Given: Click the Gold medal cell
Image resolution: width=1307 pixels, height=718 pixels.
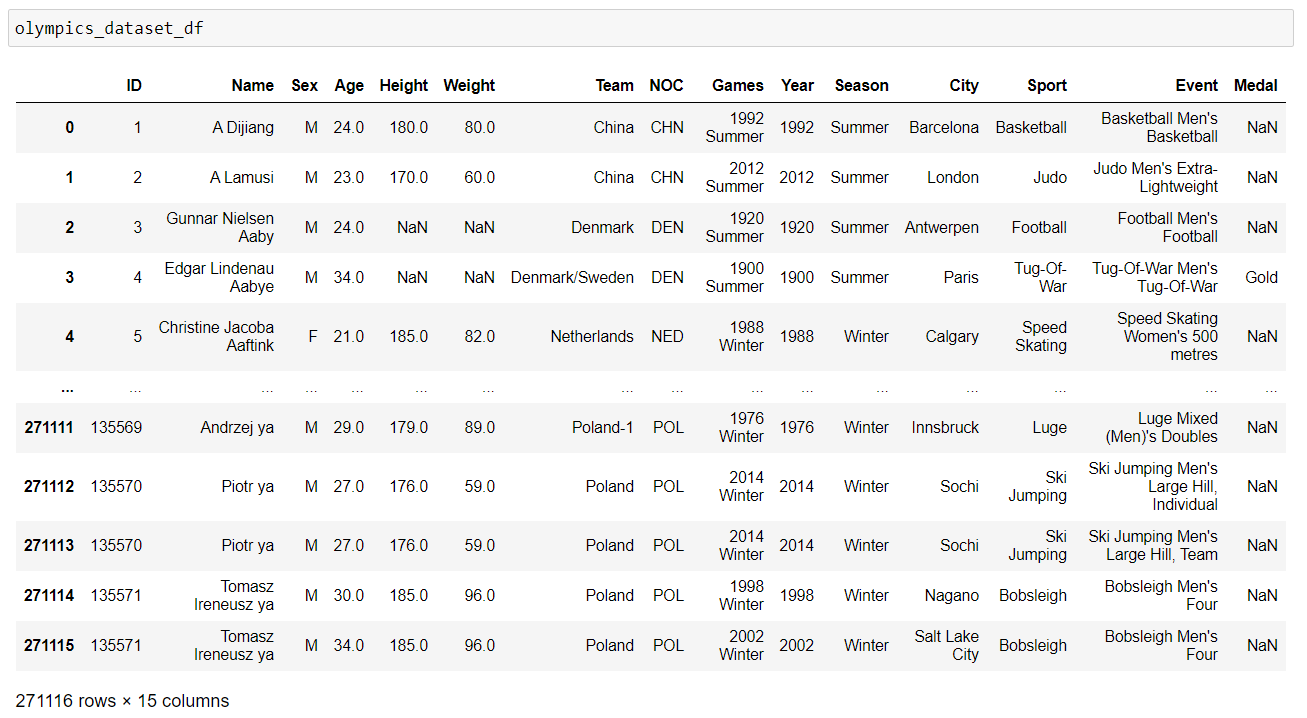Looking at the screenshot, I should (1261, 278).
